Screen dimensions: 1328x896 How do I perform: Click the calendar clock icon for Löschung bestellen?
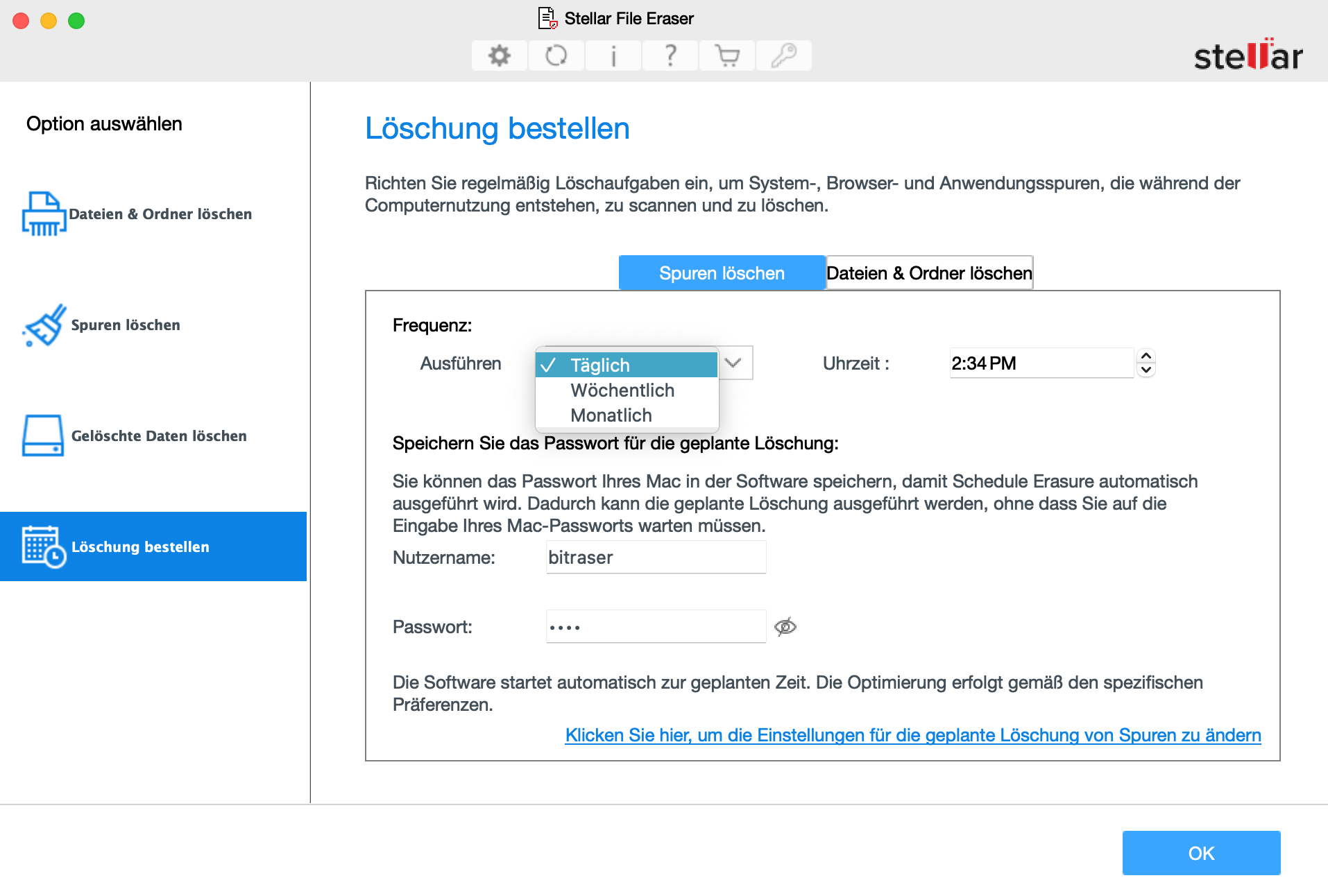pos(44,546)
